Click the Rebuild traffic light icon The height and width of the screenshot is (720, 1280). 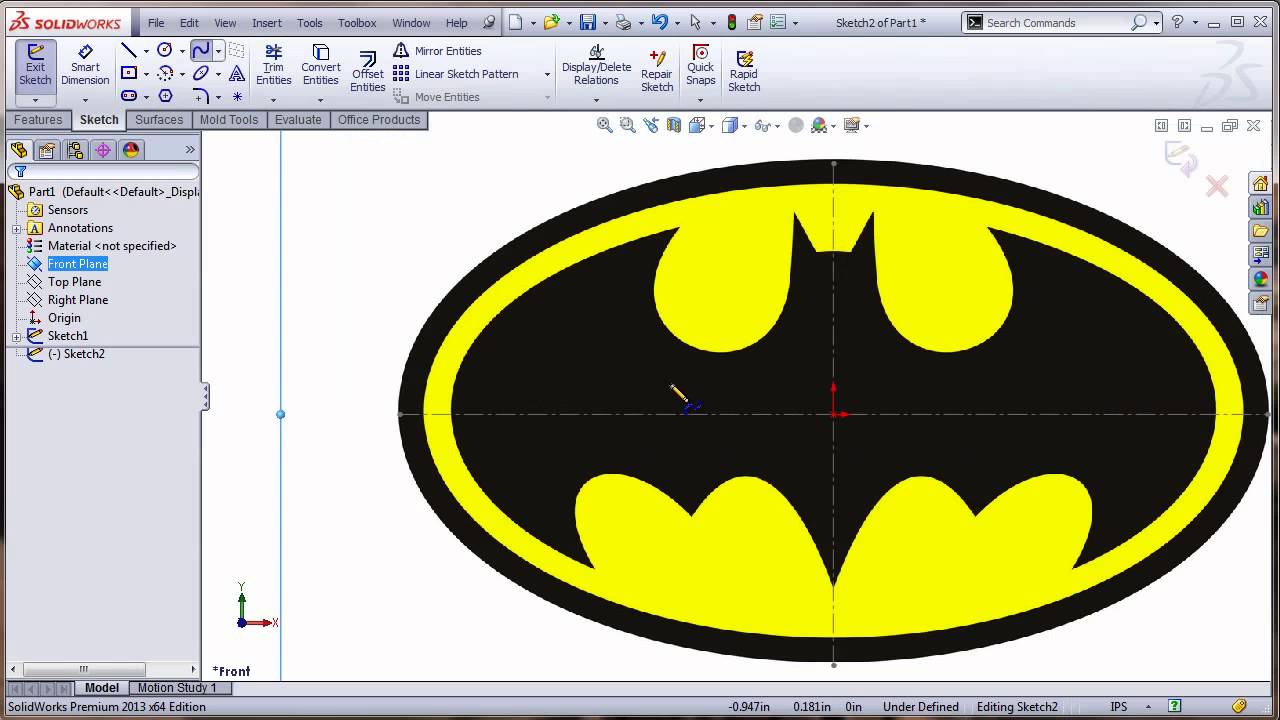pos(732,22)
